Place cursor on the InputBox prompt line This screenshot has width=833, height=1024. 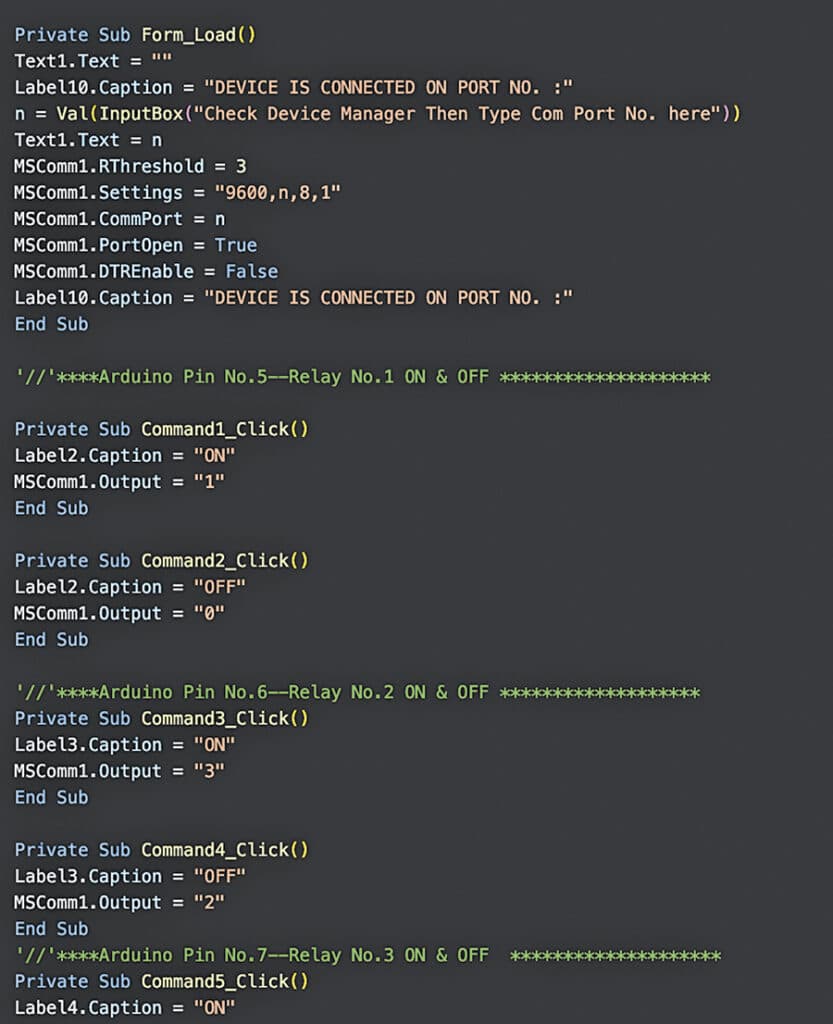[x=377, y=114]
